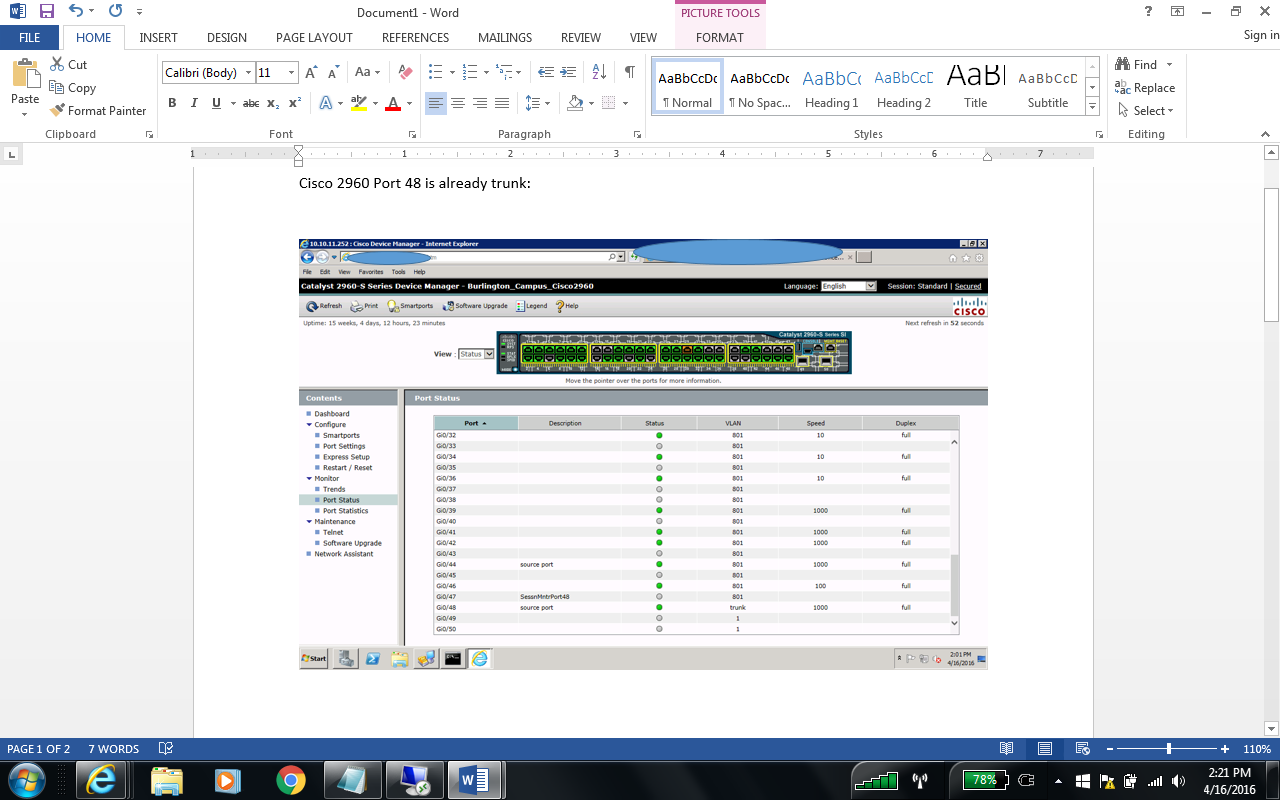Toggle Center alignment
The image size is (1280, 800).
pyautogui.click(x=458, y=103)
